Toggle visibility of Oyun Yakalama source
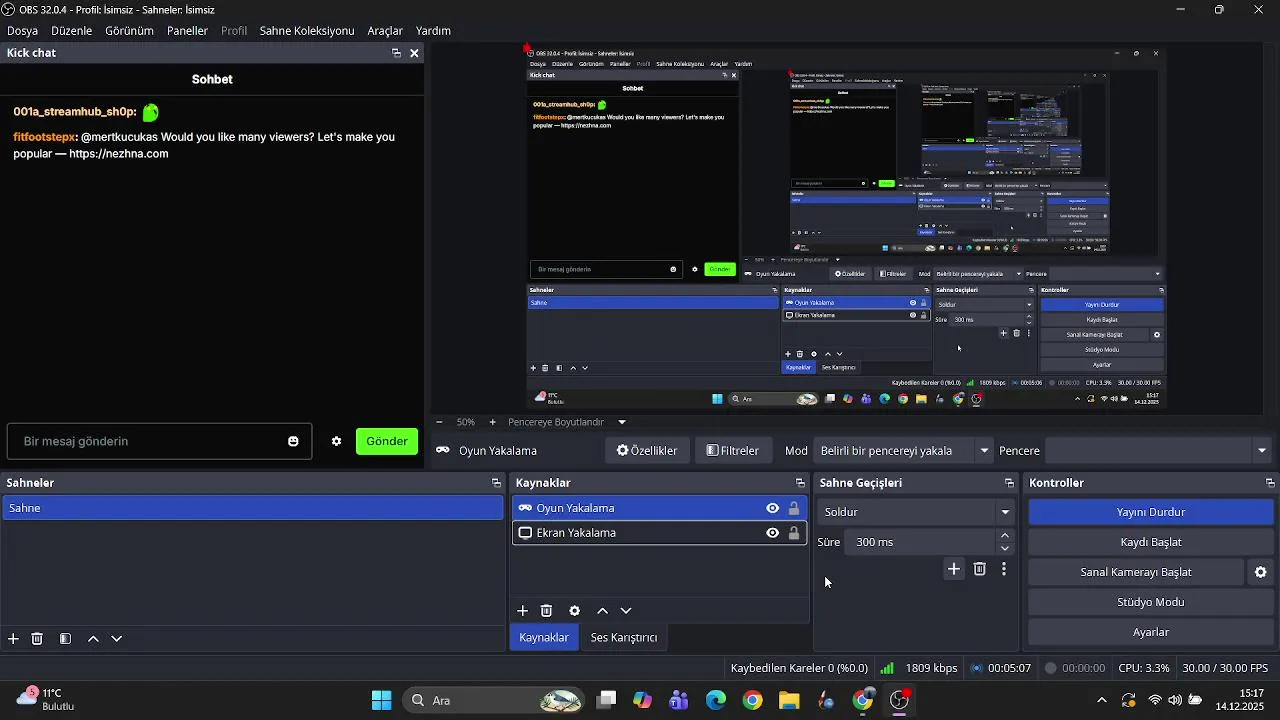The image size is (1280, 720). click(x=772, y=508)
